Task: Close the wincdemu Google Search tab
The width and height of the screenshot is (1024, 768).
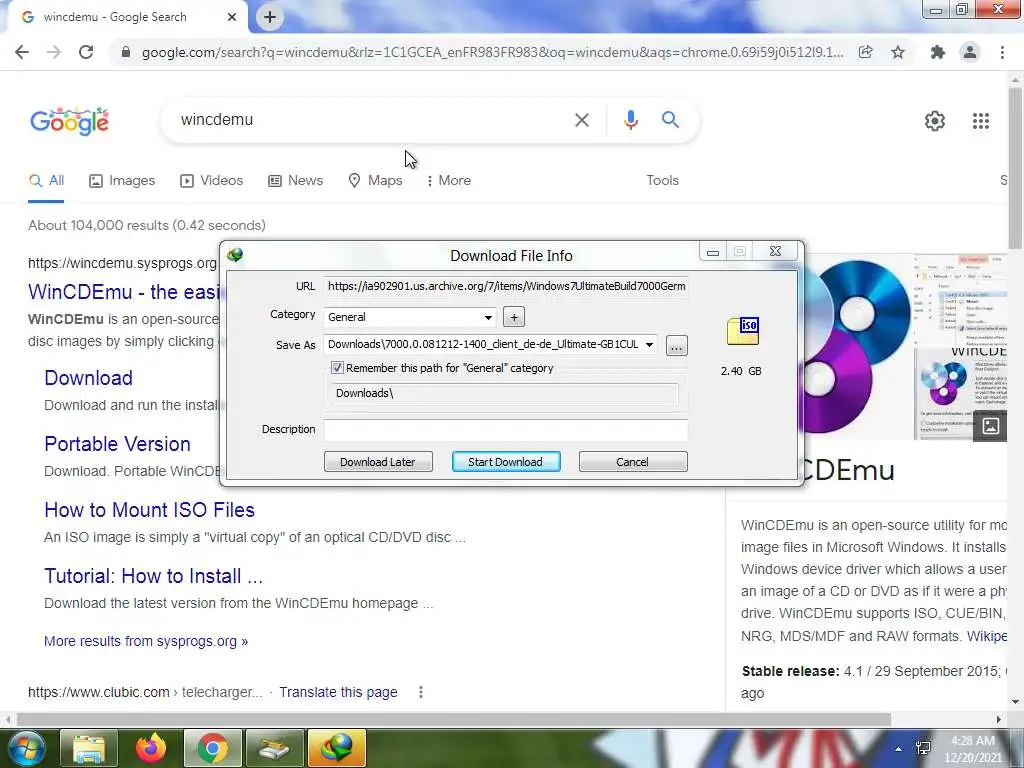Action: [232, 17]
